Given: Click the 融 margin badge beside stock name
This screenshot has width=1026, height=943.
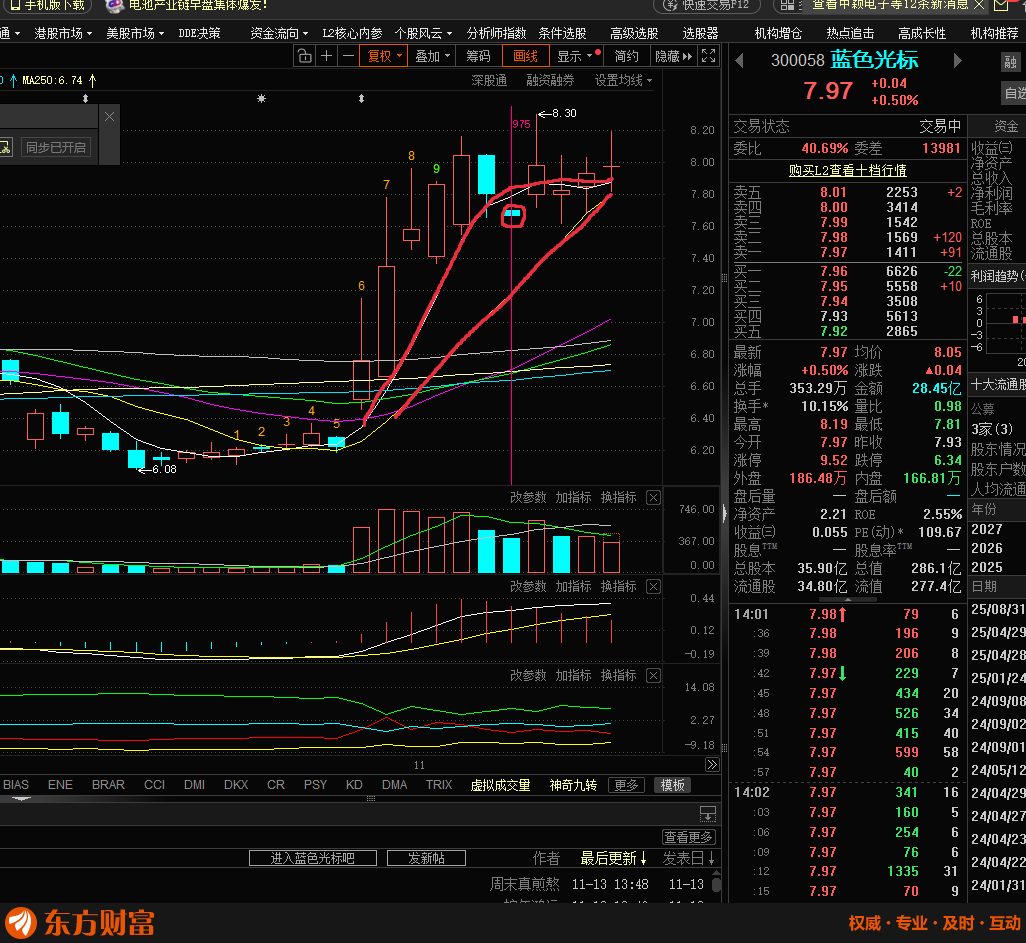Looking at the screenshot, I should (x=1011, y=62).
